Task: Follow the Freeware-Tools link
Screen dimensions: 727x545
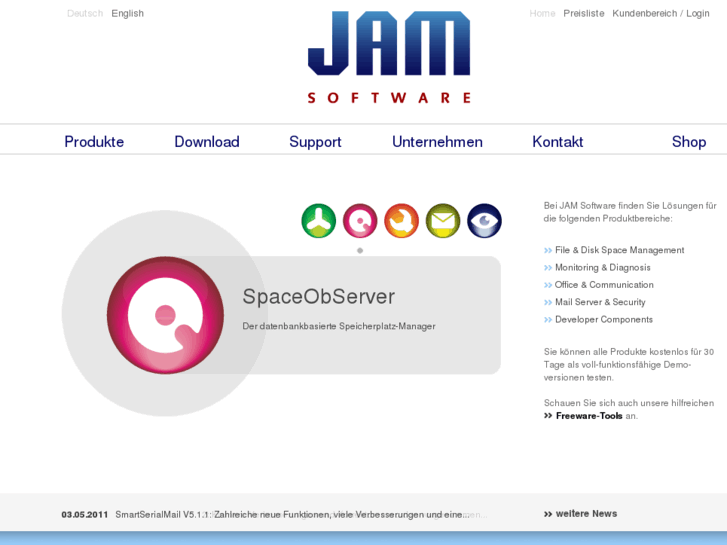Action: [x=589, y=416]
